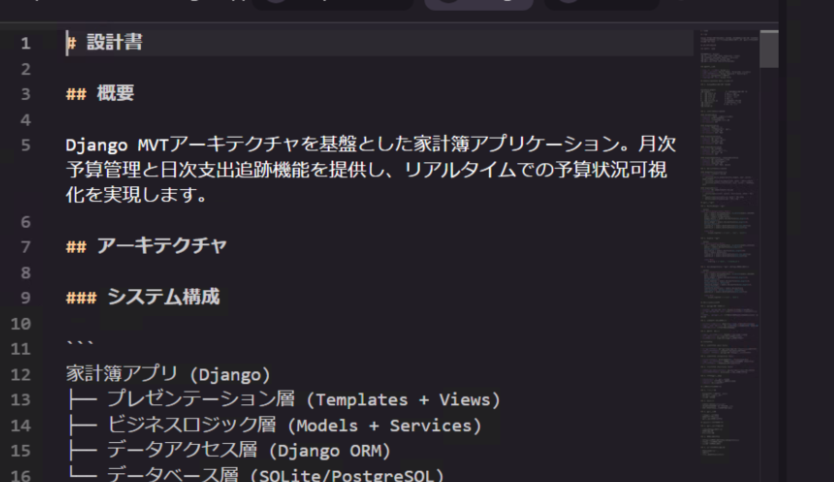Click line number 14 in gutter
Image resolution: width=834 pixels, height=482 pixels.
click(x=21, y=426)
